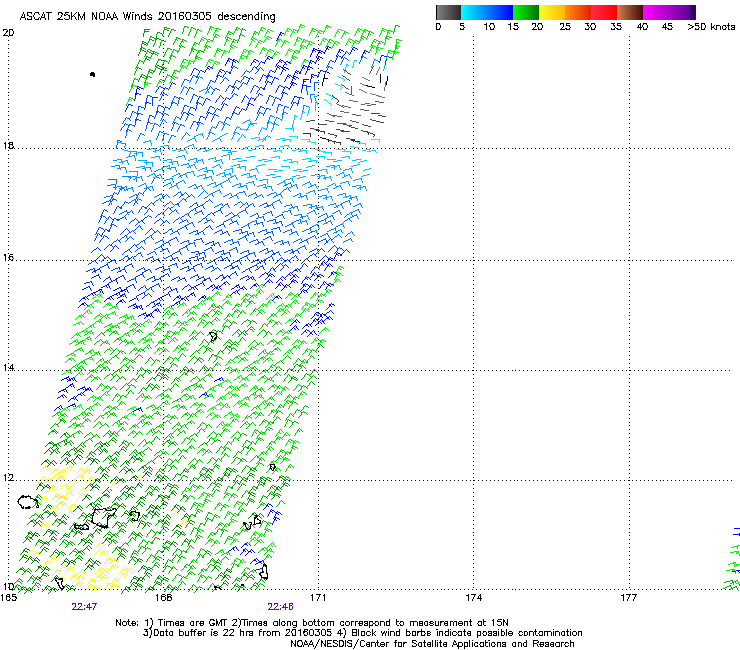Click the latitude label '16' on left axis

[x=8, y=257]
